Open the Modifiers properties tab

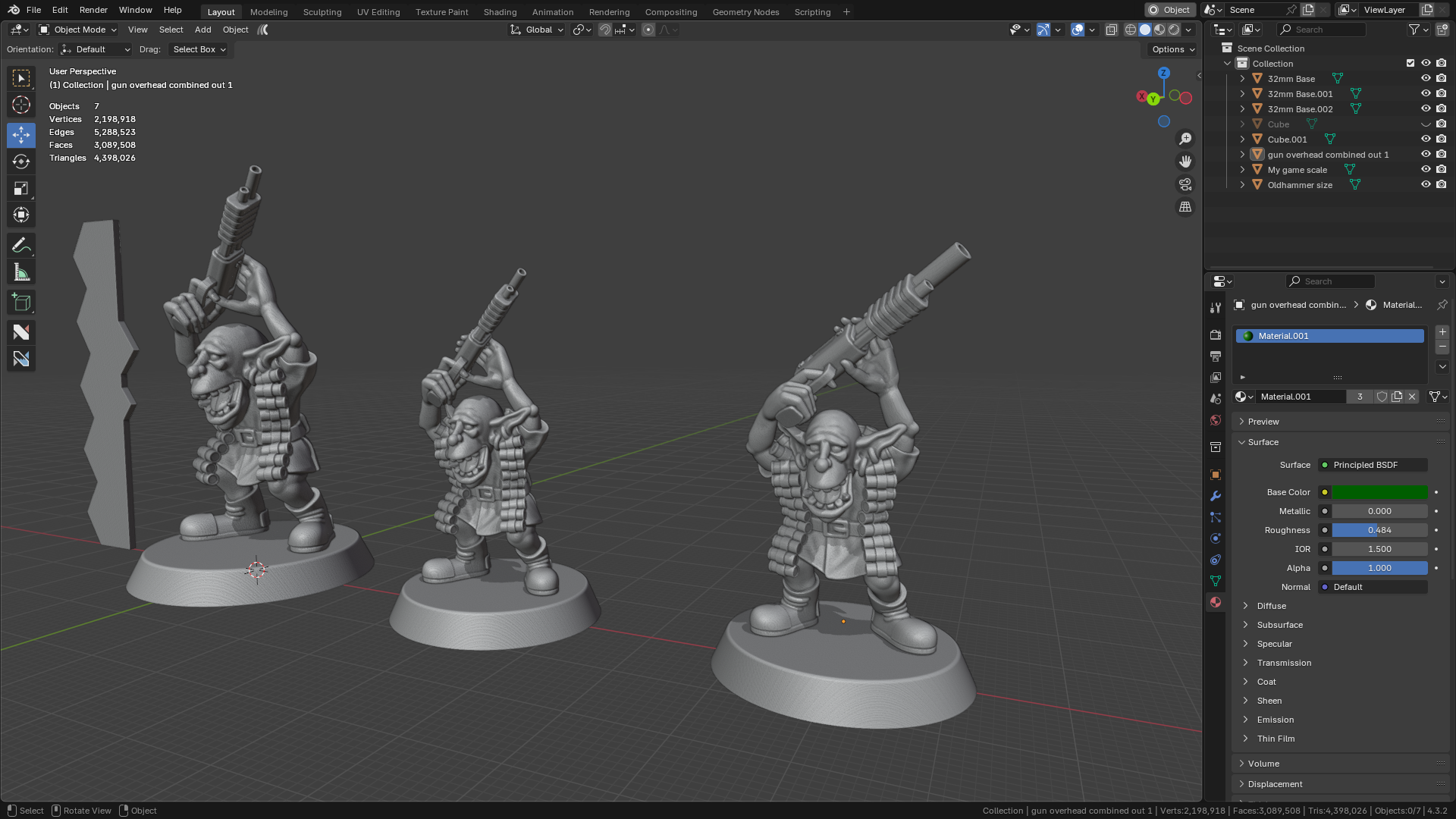pyautogui.click(x=1216, y=496)
